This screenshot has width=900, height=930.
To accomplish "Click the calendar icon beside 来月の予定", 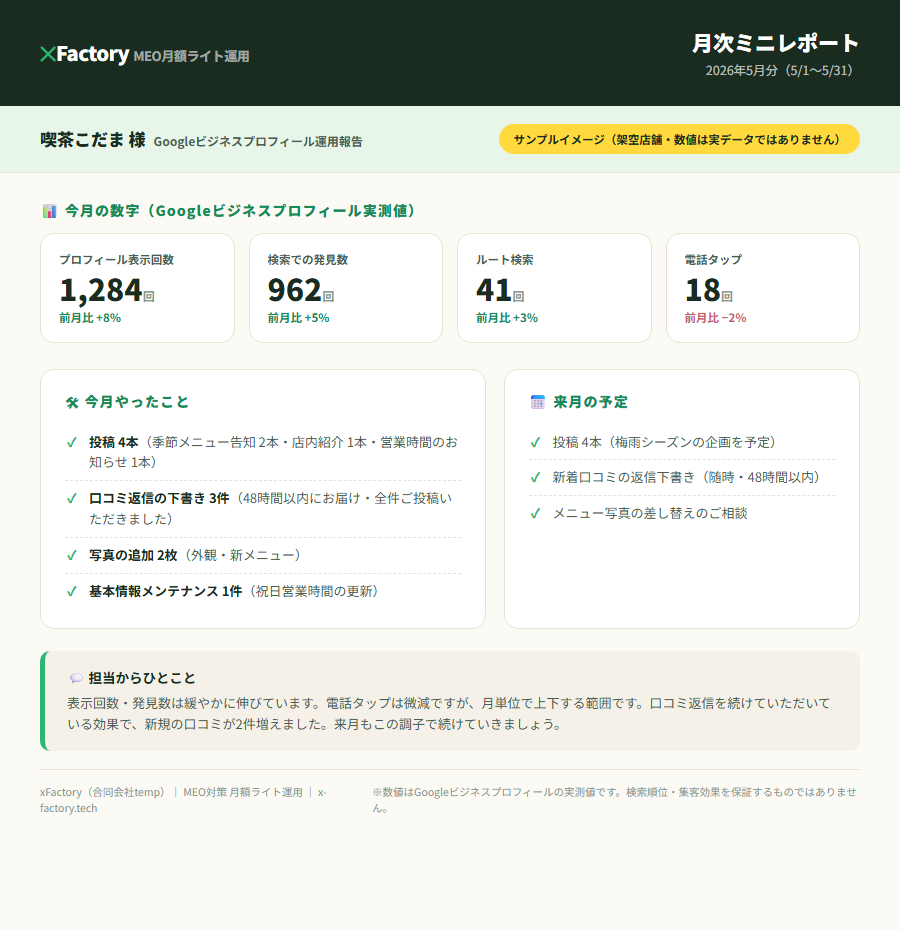I will pos(538,402).
